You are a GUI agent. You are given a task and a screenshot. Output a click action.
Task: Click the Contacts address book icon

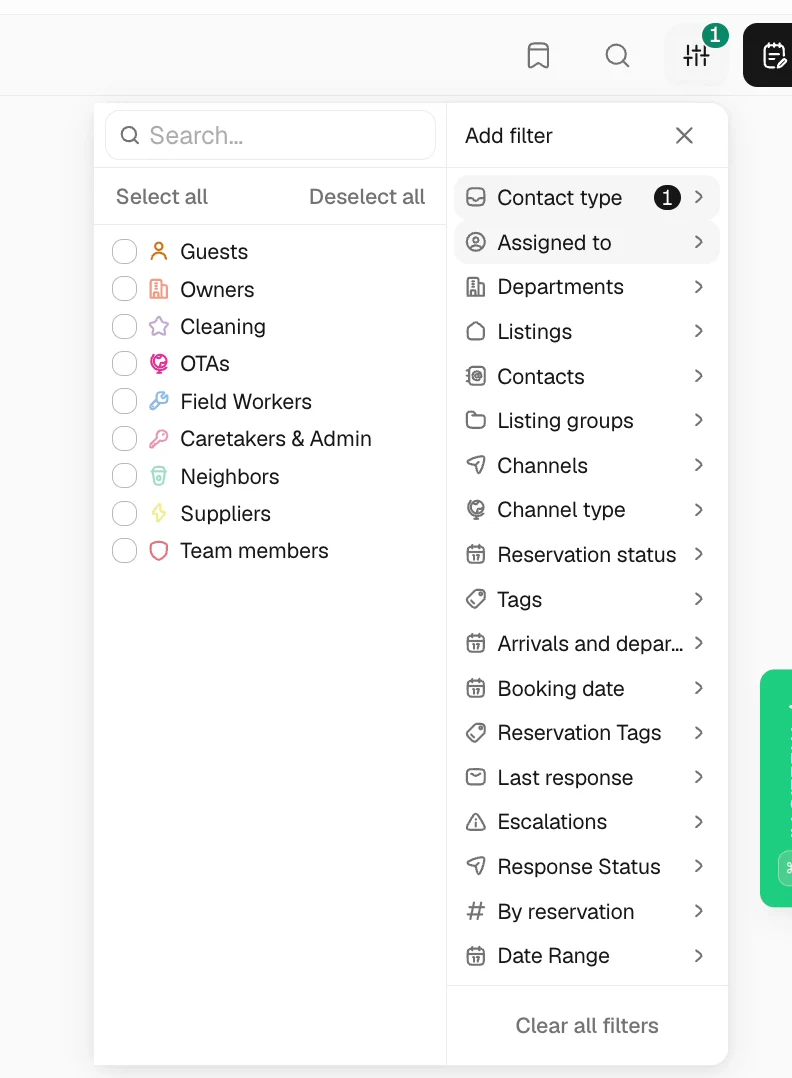[x=476, y=376]
